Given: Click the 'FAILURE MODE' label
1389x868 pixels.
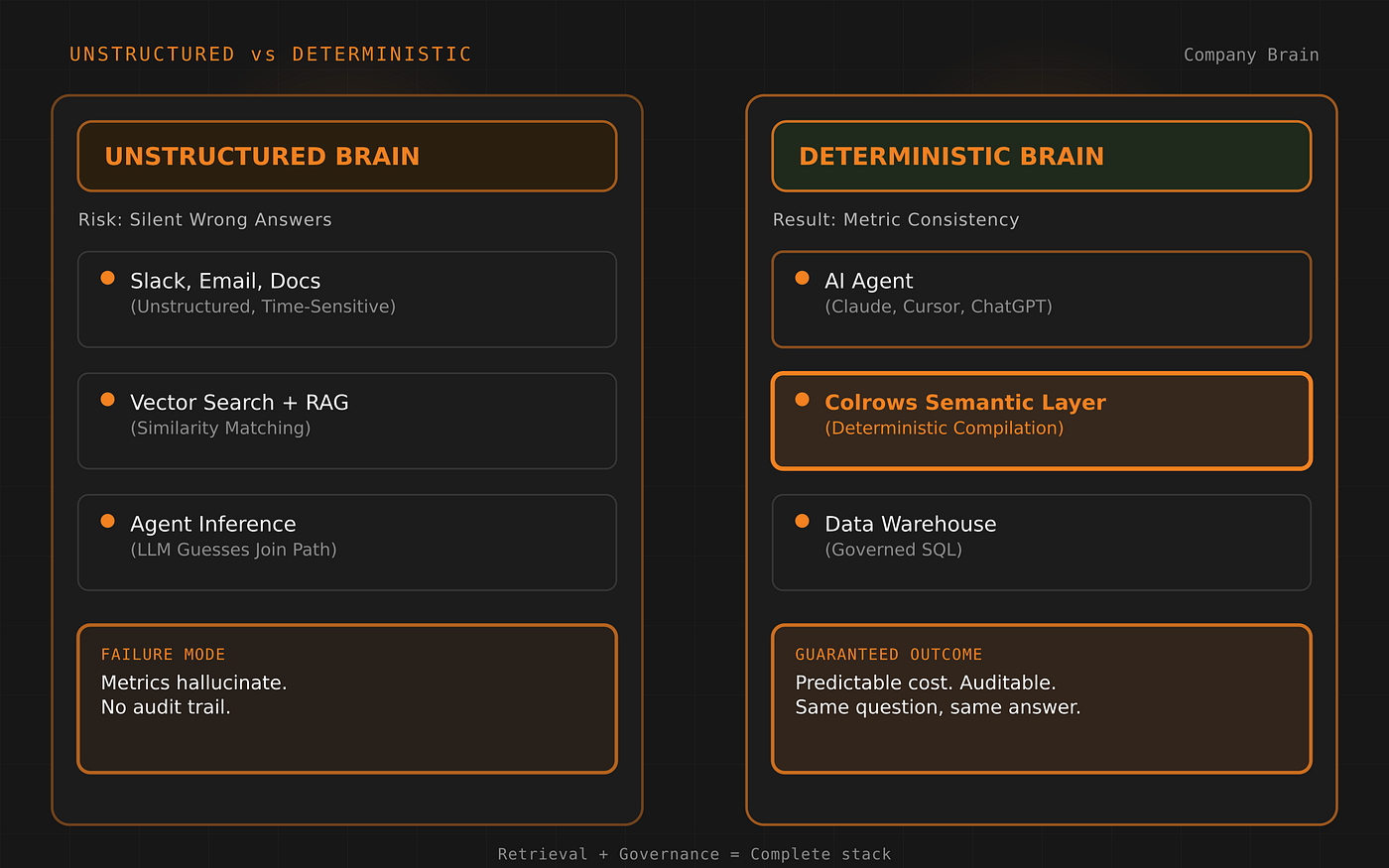Looking at the screenshot, I should point(163,655).
